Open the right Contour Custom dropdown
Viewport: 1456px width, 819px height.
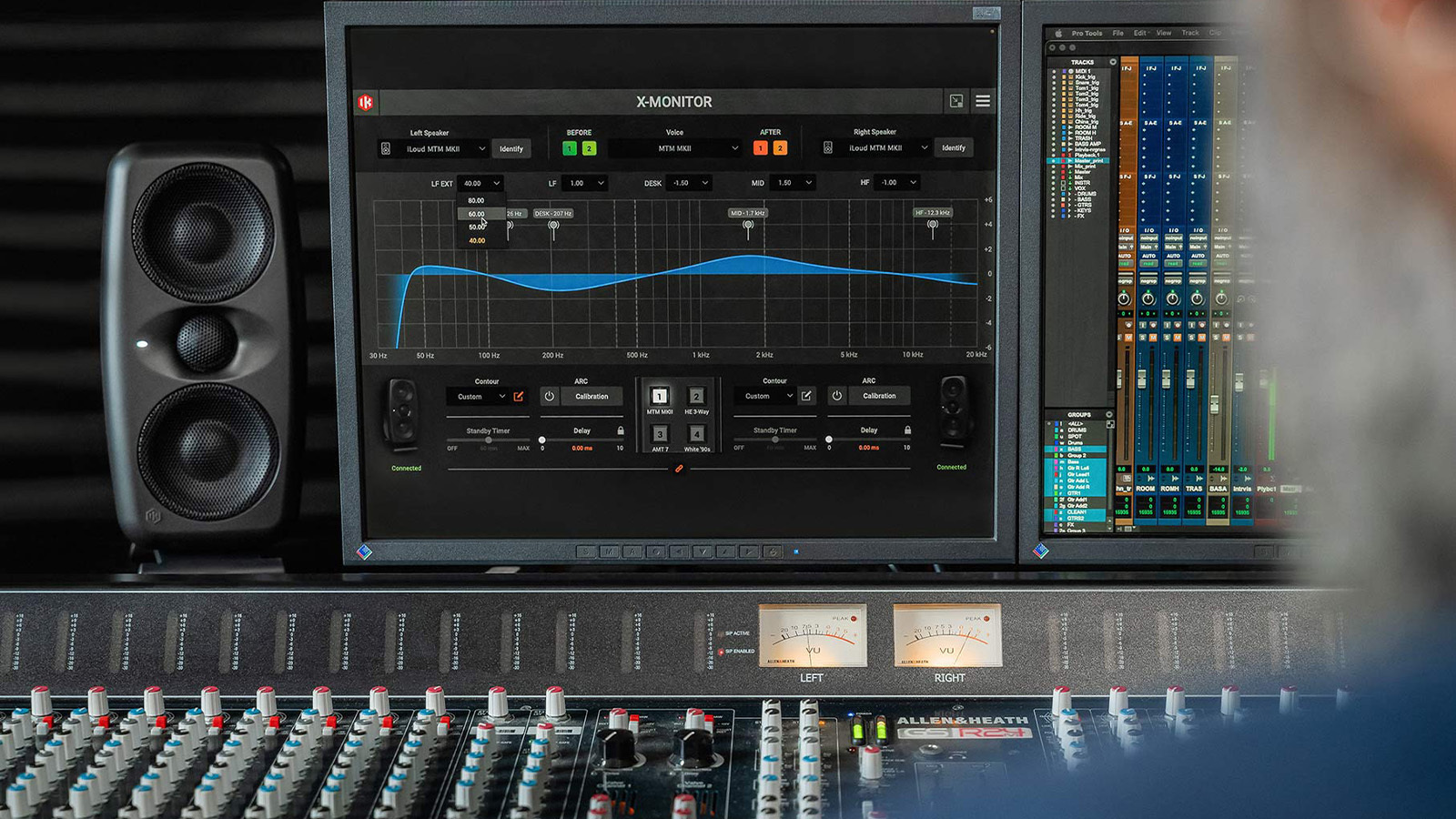[x=766, y=396]
